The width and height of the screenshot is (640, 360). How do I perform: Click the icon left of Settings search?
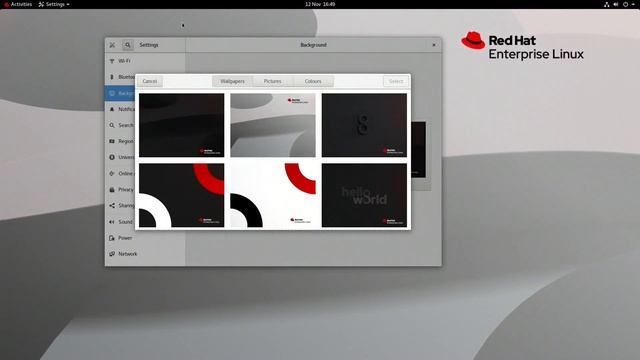coord(112,45)
